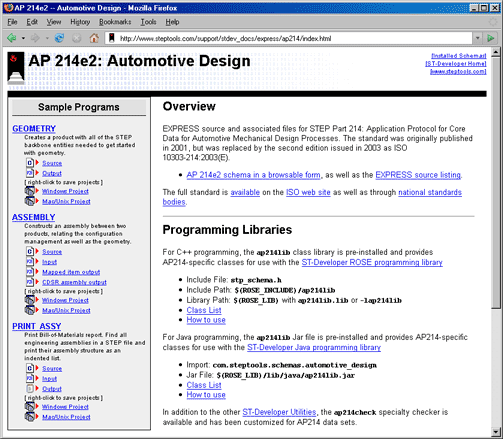The height and width of the screenshot is (439, 503).
Task: Open the ST-Developer Utilities link
Action: (x=279, y=412)
